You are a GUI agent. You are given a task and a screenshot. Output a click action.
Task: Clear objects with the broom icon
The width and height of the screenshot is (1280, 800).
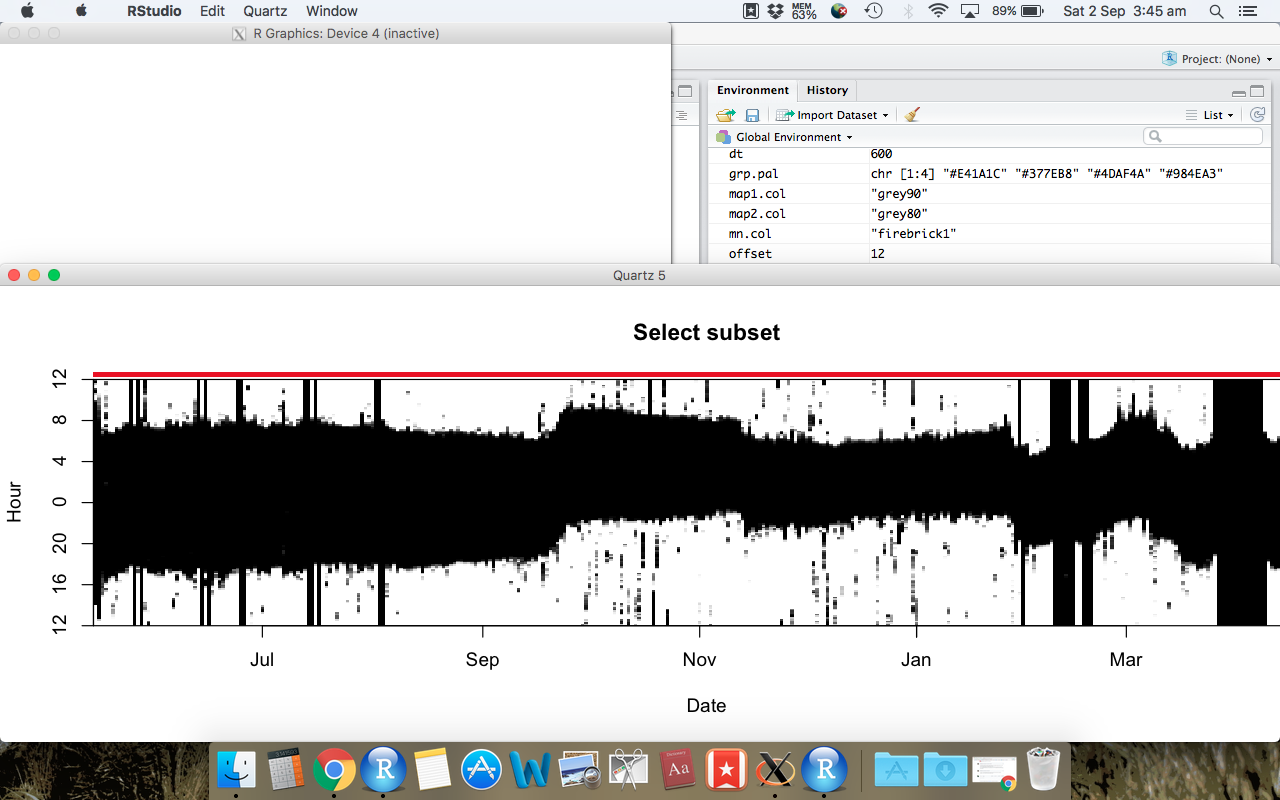911,114
